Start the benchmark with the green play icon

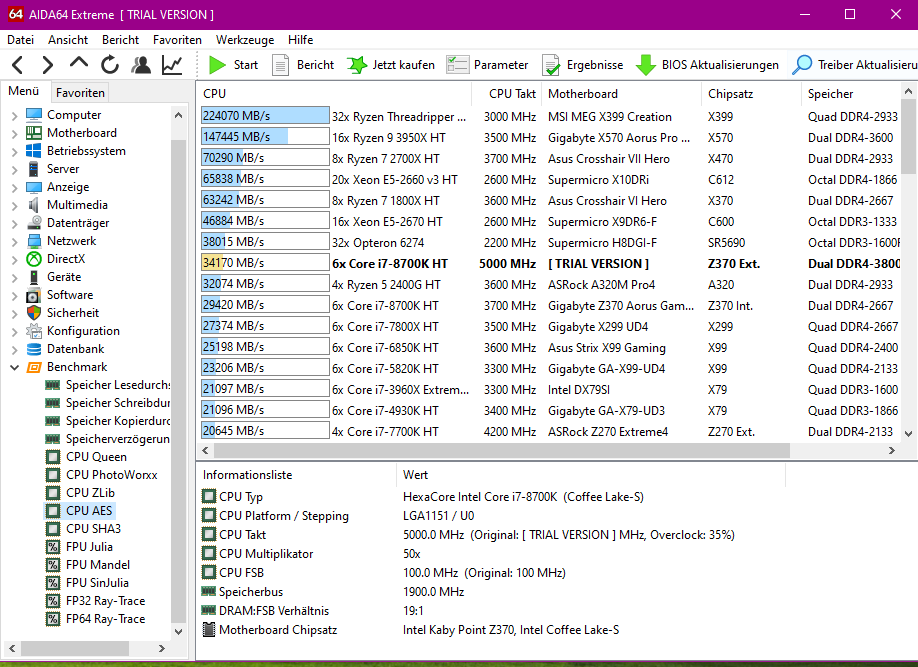click(217, 64)
